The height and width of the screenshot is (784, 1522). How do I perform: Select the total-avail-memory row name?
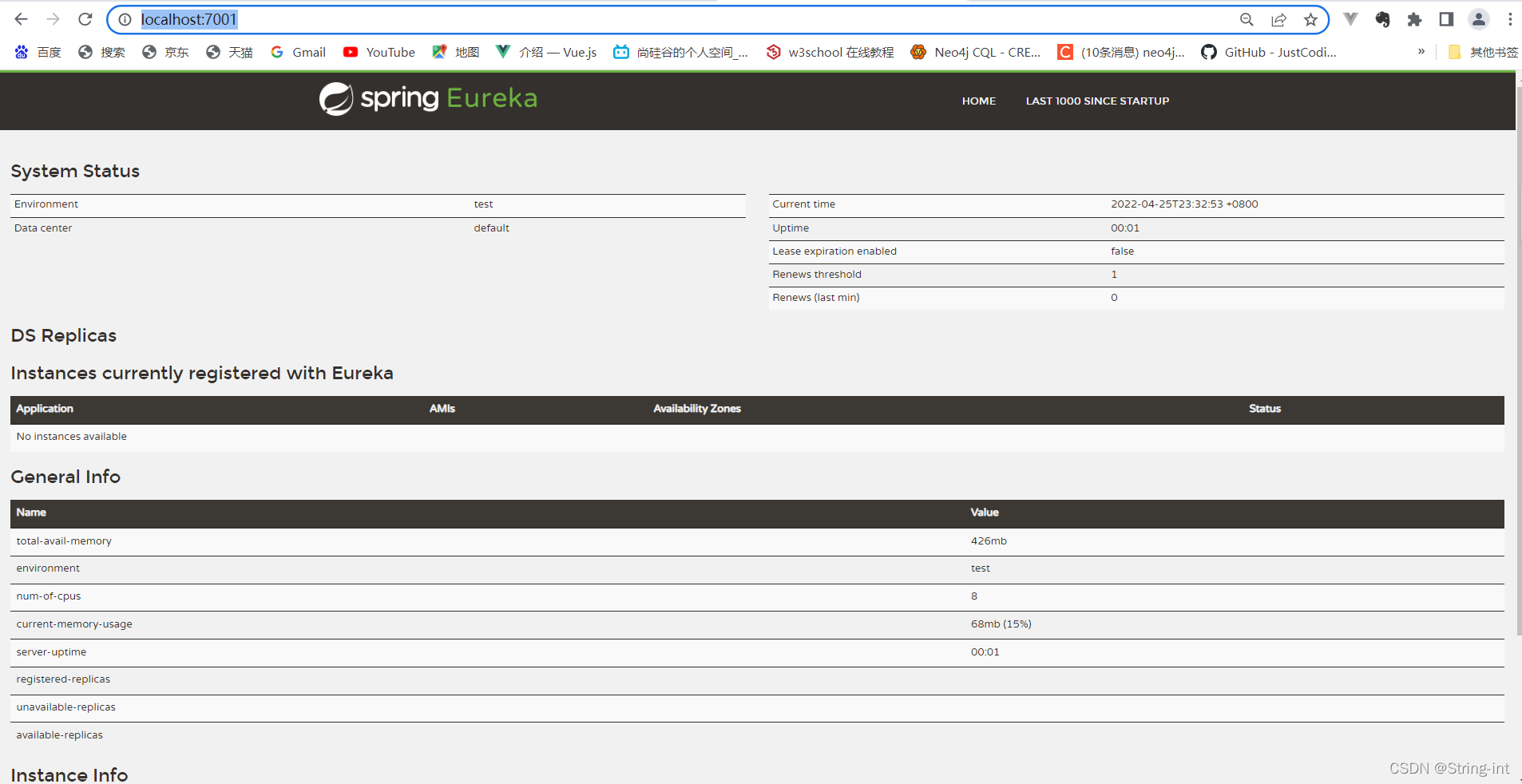(64, 541)
